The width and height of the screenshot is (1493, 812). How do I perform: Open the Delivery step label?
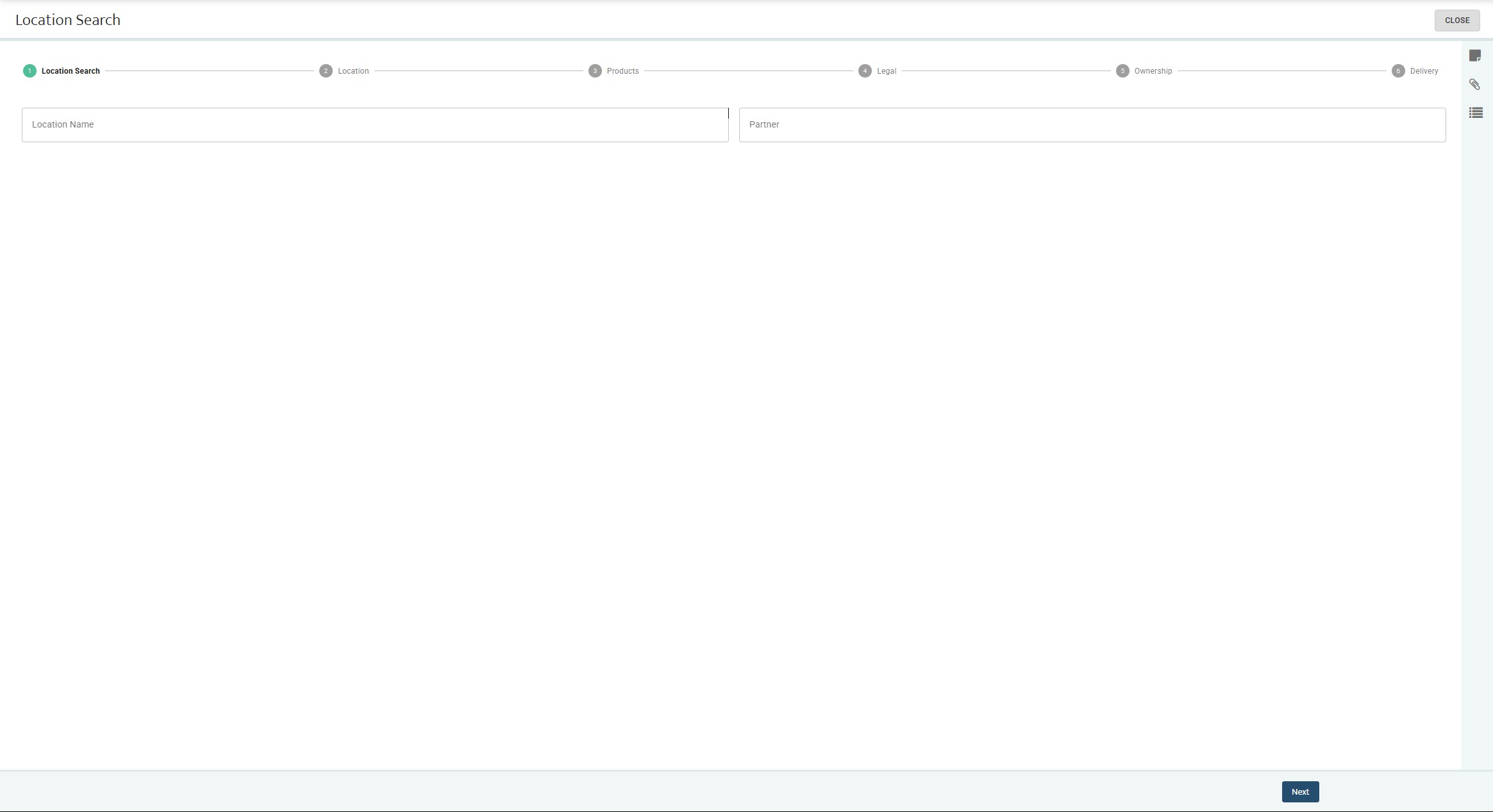1424,71
